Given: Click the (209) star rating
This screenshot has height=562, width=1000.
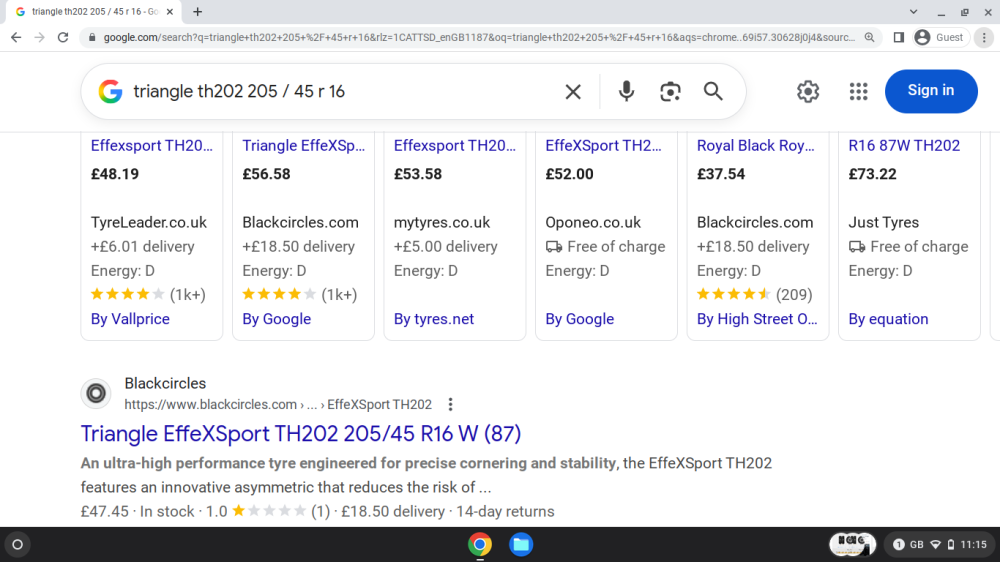Looking at the screenshot, I should pyautogui.click(x=754, y=295).
